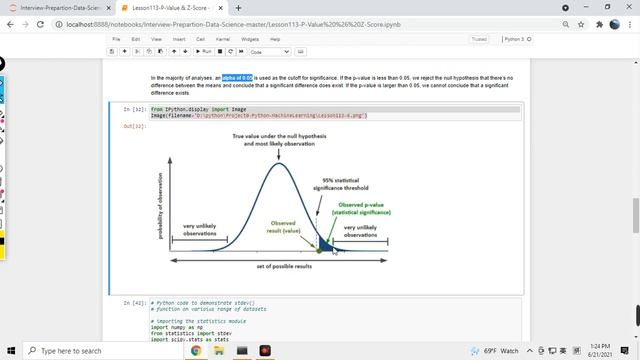
Task: Insert a cell below with plus icon
Action: tap(124, 51)
